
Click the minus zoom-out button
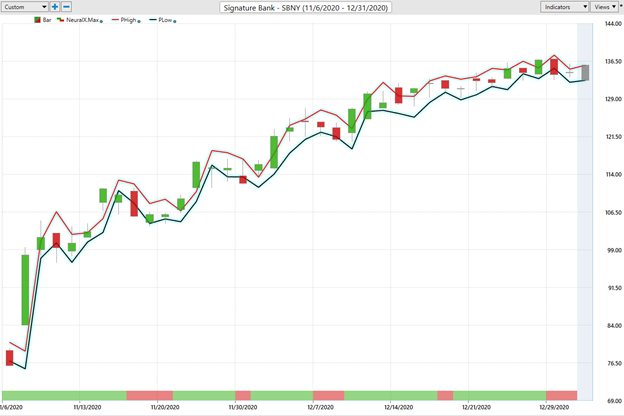click(x=66, y=7)
